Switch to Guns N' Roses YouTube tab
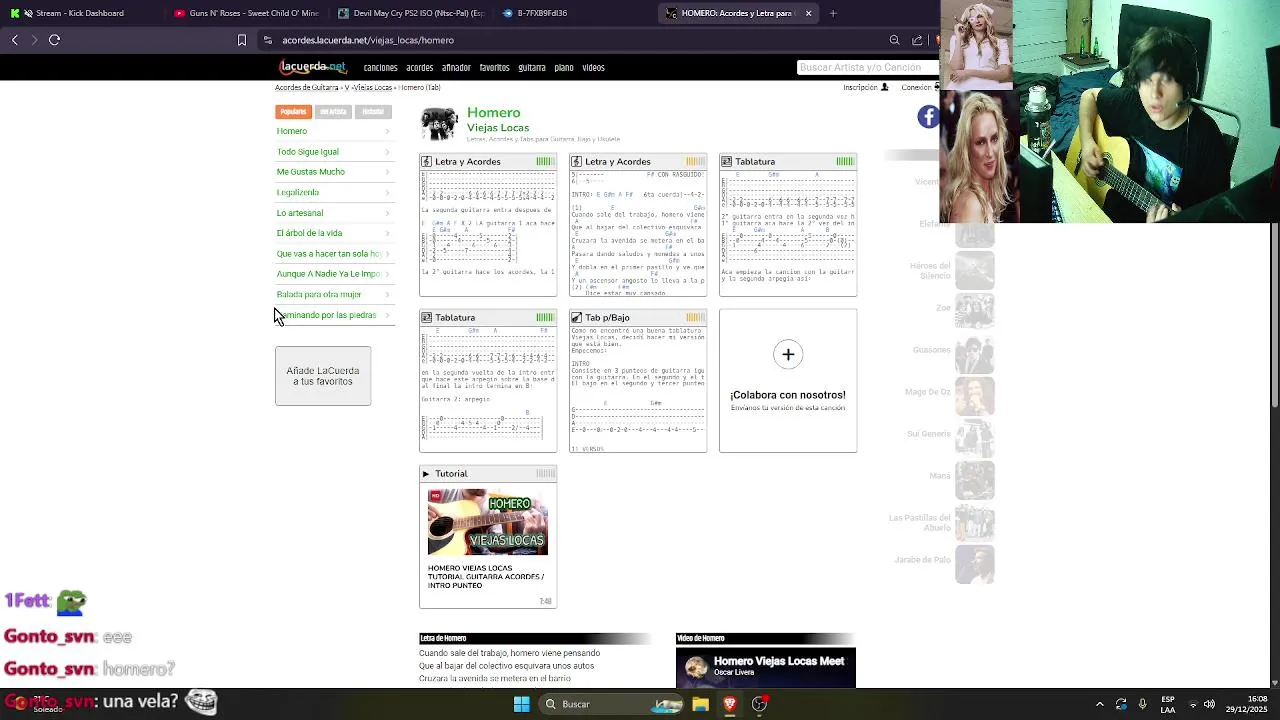 [x=245, y=13]
